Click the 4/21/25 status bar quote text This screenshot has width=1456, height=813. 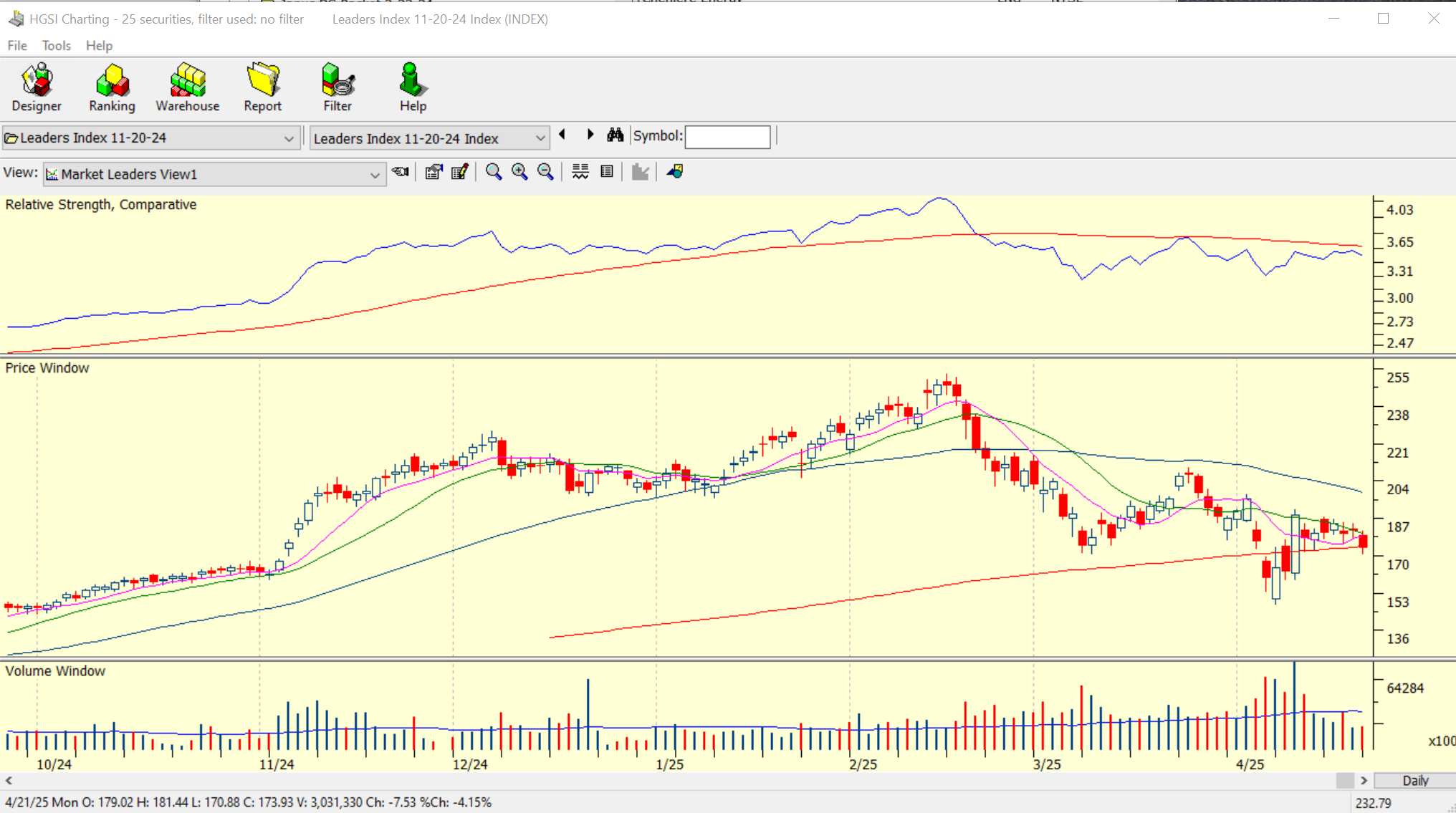point(248,802)
